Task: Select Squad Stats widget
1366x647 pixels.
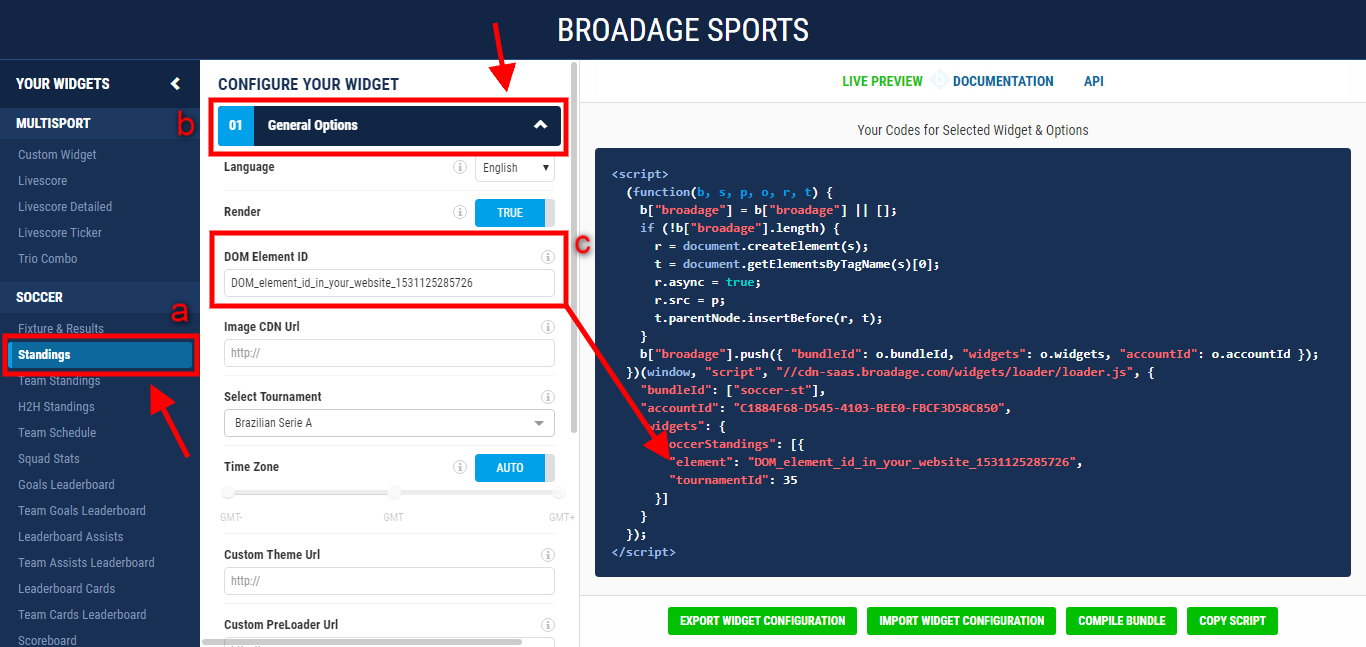Action: (49, 459)
